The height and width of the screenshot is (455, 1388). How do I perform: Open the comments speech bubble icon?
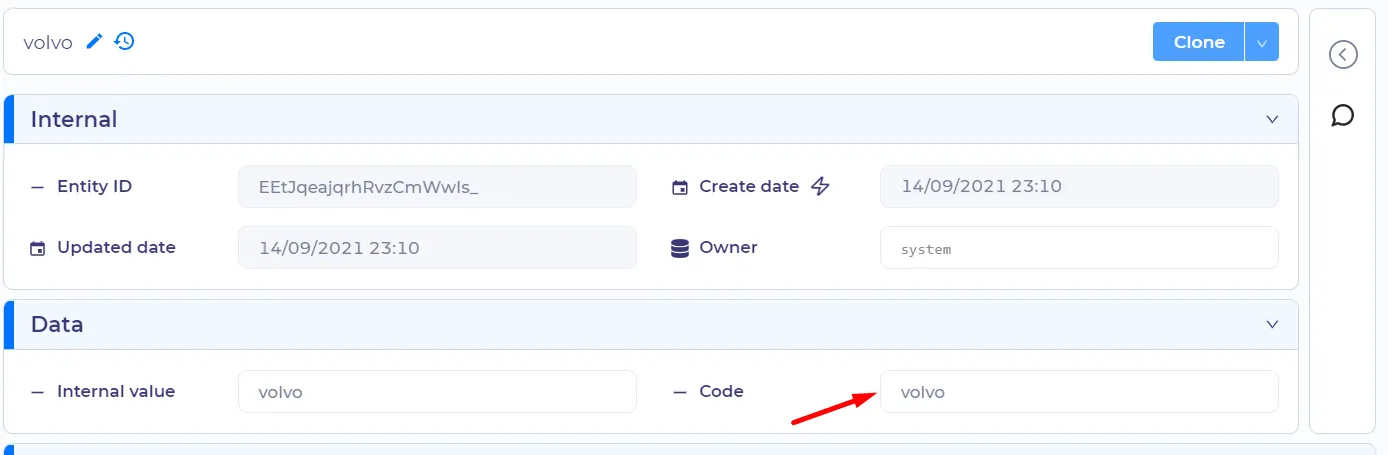[x=1343, y=116]
